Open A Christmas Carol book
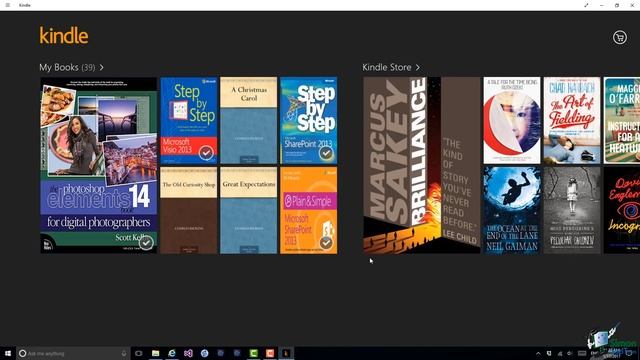640x360 pixels. (249, 120)
